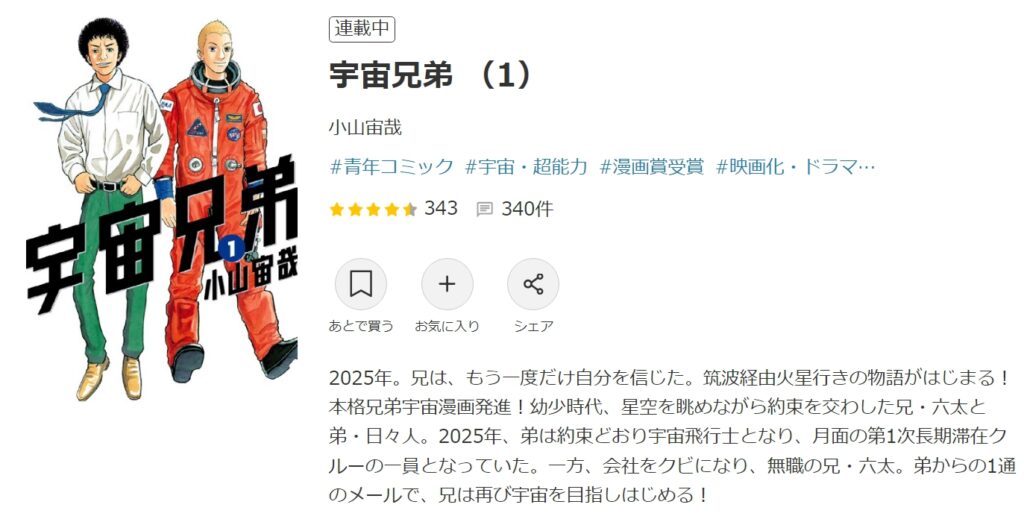Open author page 小山宙哉

[x=365, y=127]
